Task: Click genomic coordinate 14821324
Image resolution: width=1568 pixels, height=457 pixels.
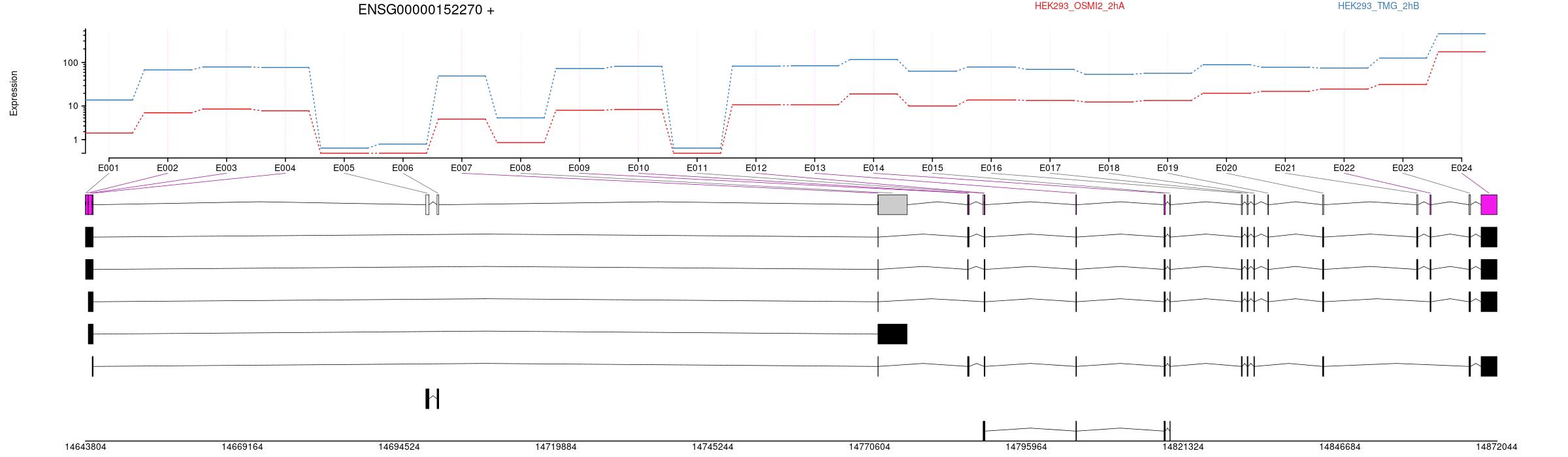Action: coord(1183,447)
